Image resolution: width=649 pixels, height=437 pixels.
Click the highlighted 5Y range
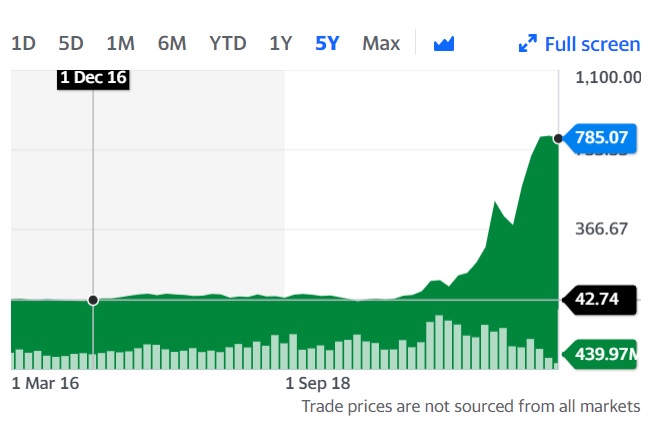[x=327, y=43]
